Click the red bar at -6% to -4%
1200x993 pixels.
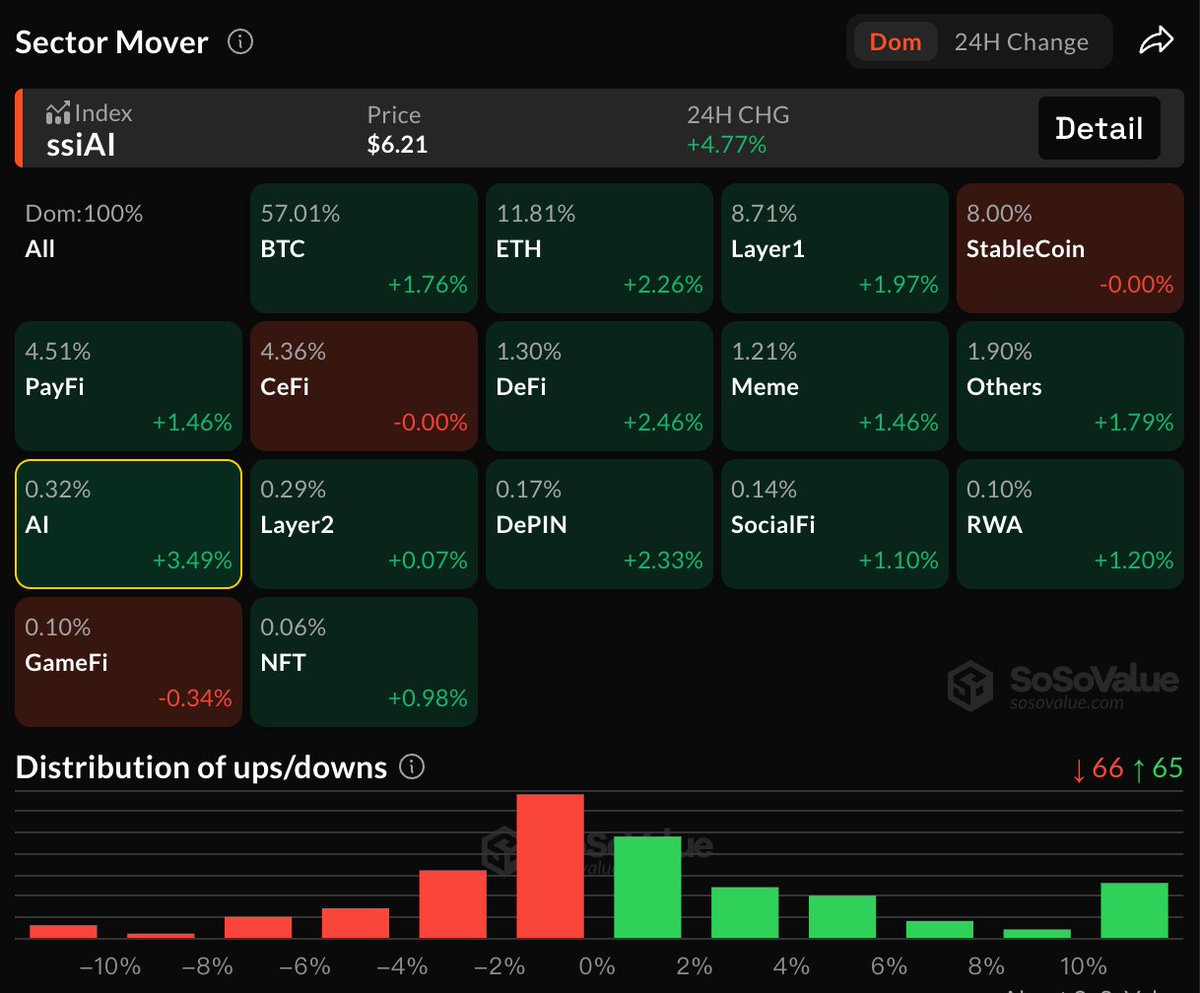pyautogui.click(x=355, y=923)
